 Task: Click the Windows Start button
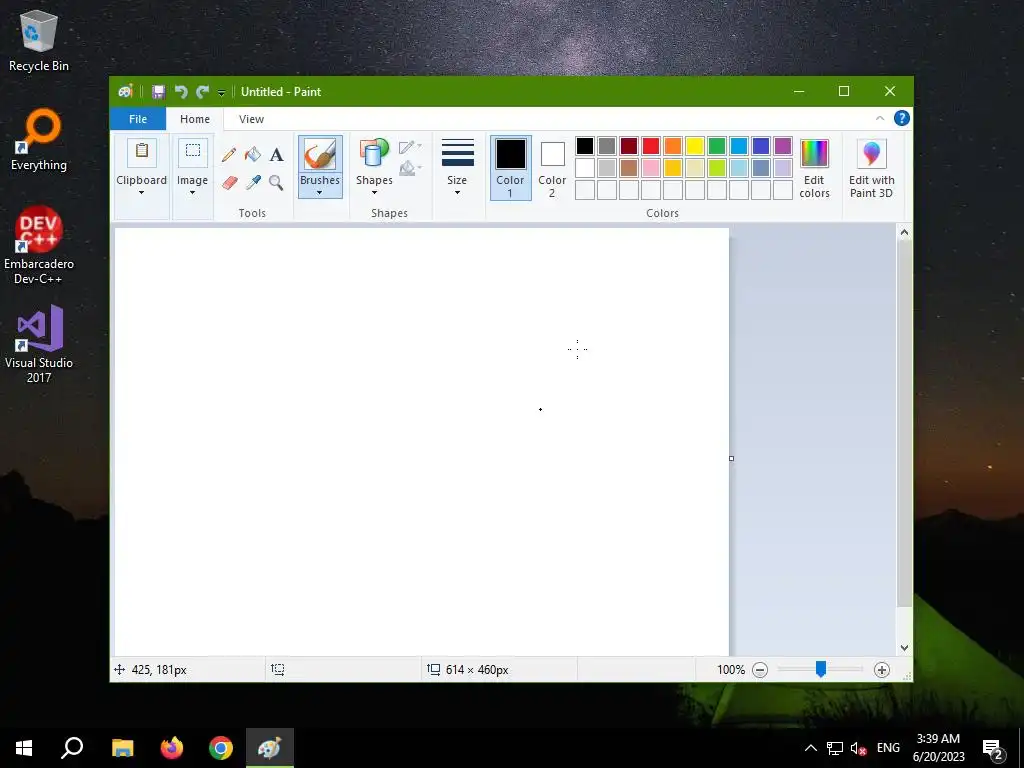[x=24, y=748]
